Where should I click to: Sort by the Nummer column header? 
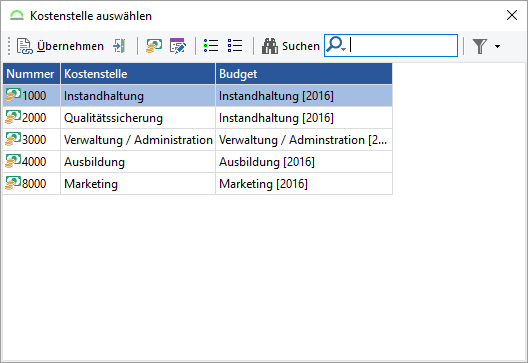pos(31,73)
